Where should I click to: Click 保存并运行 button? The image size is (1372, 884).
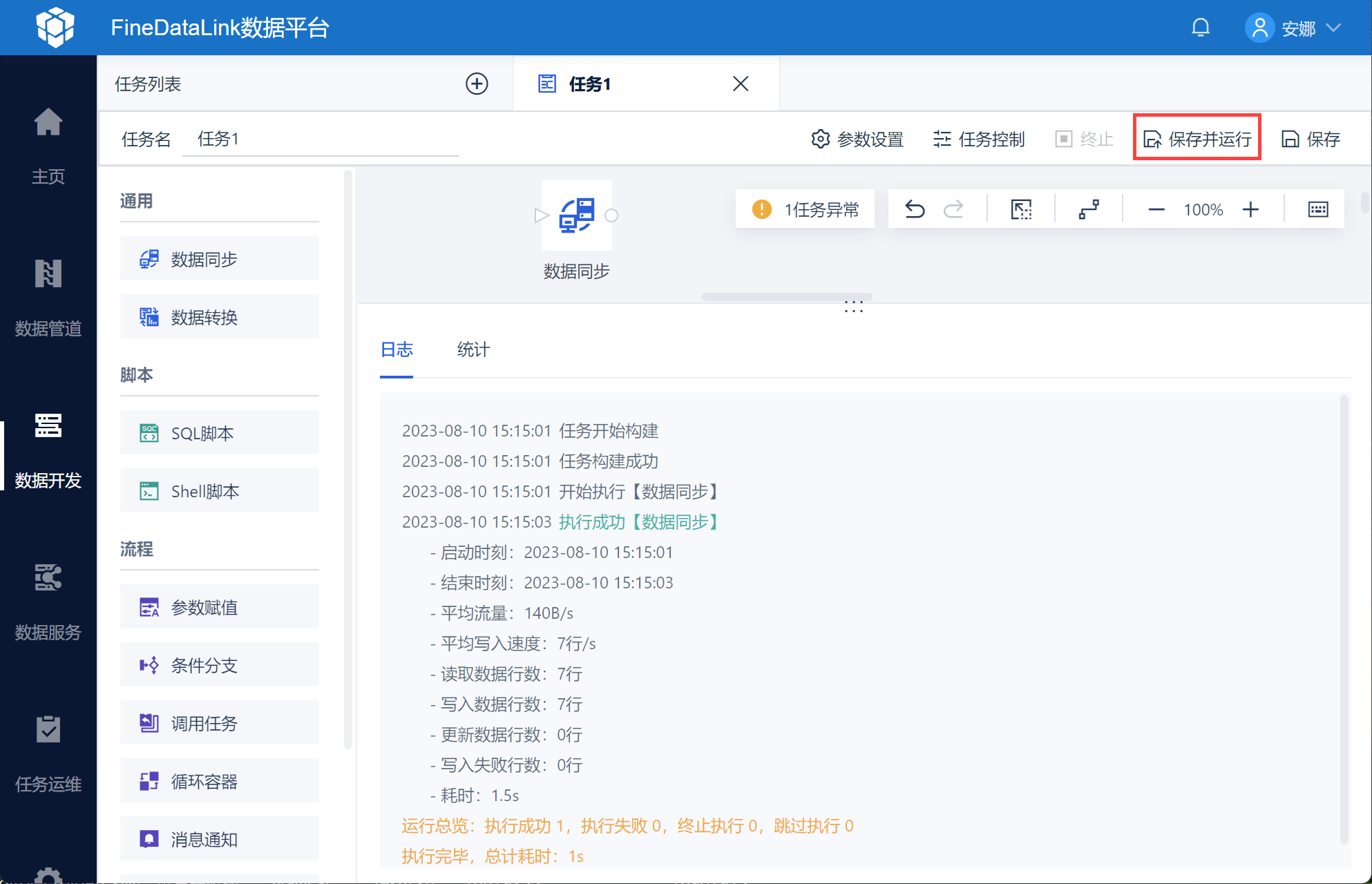click(x=1197, y=139)
